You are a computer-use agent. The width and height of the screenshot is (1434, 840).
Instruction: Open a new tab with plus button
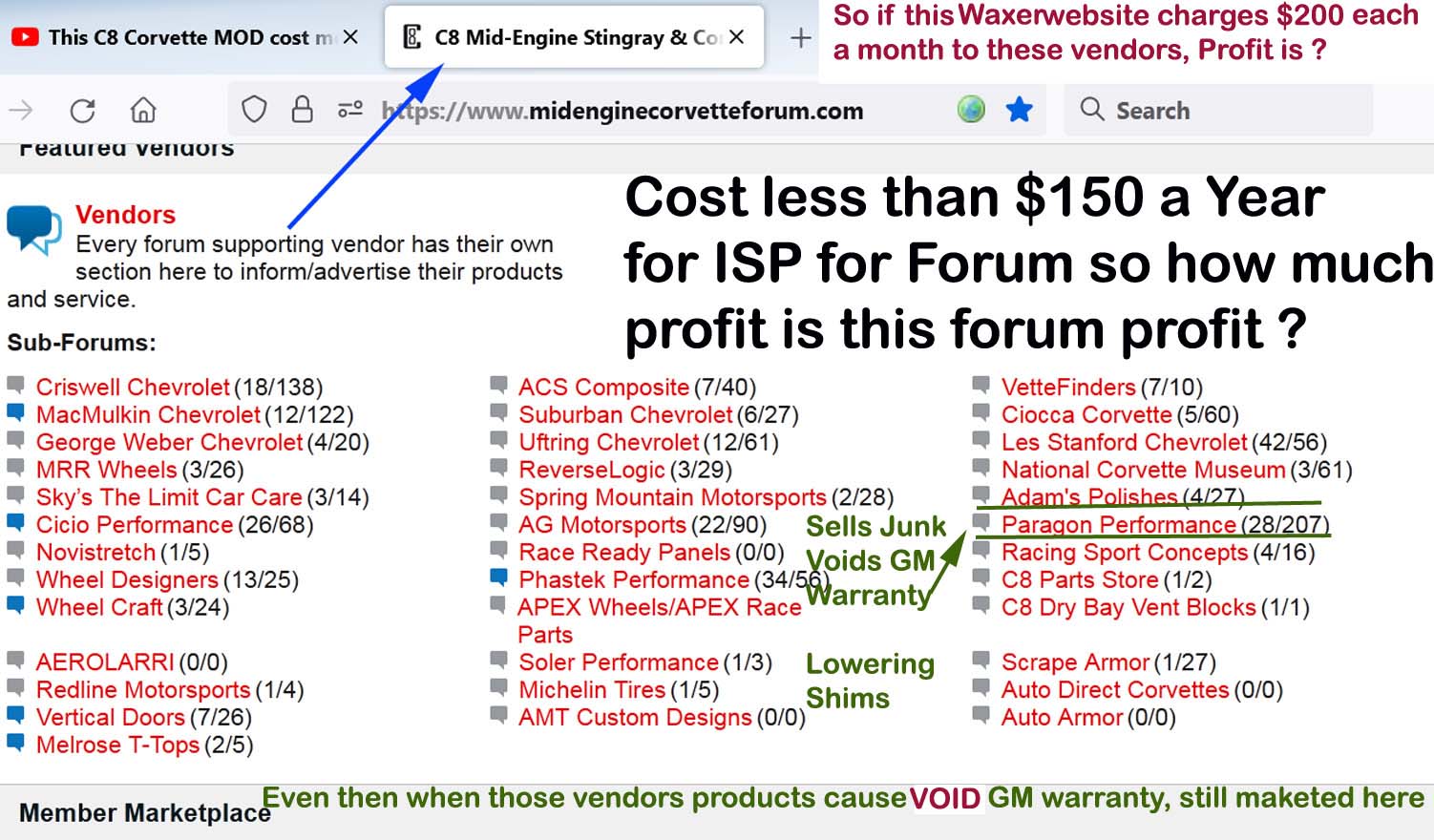[800, 38]
